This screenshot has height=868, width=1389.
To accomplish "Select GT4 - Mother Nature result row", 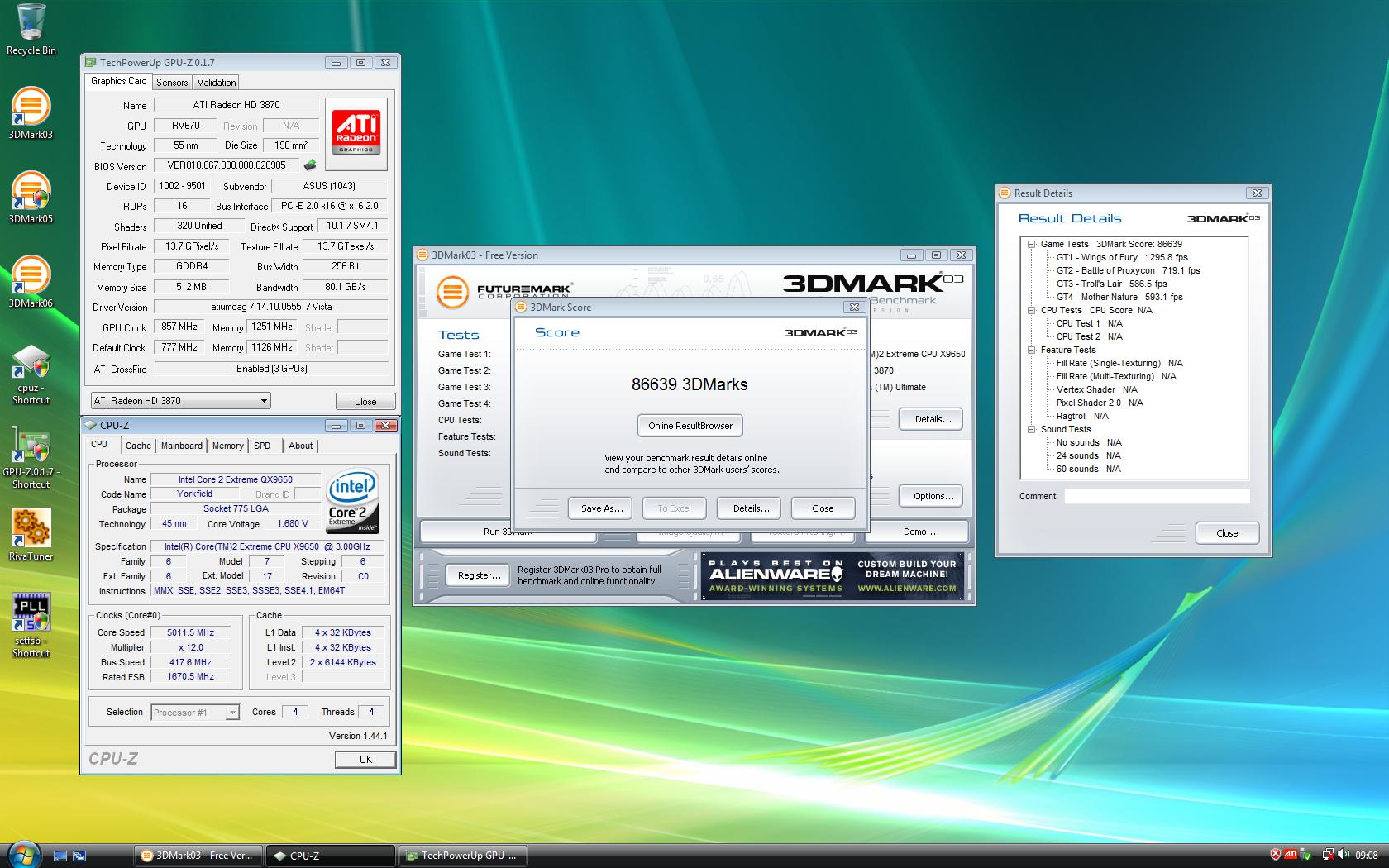I will point(1119,297).
